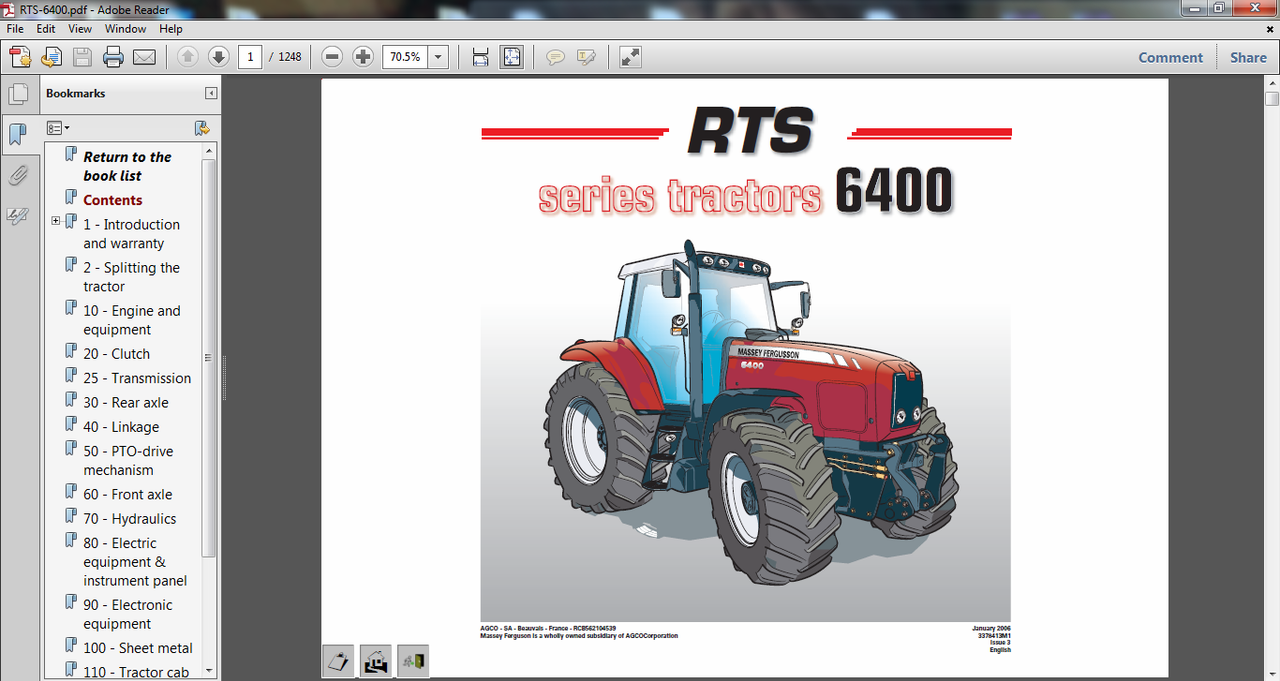Click the bookmark ribbon icon beside '70 - Hydraulics'
Image resolution: width=1280 pixels, height=681 pixels.
(71, 516)
